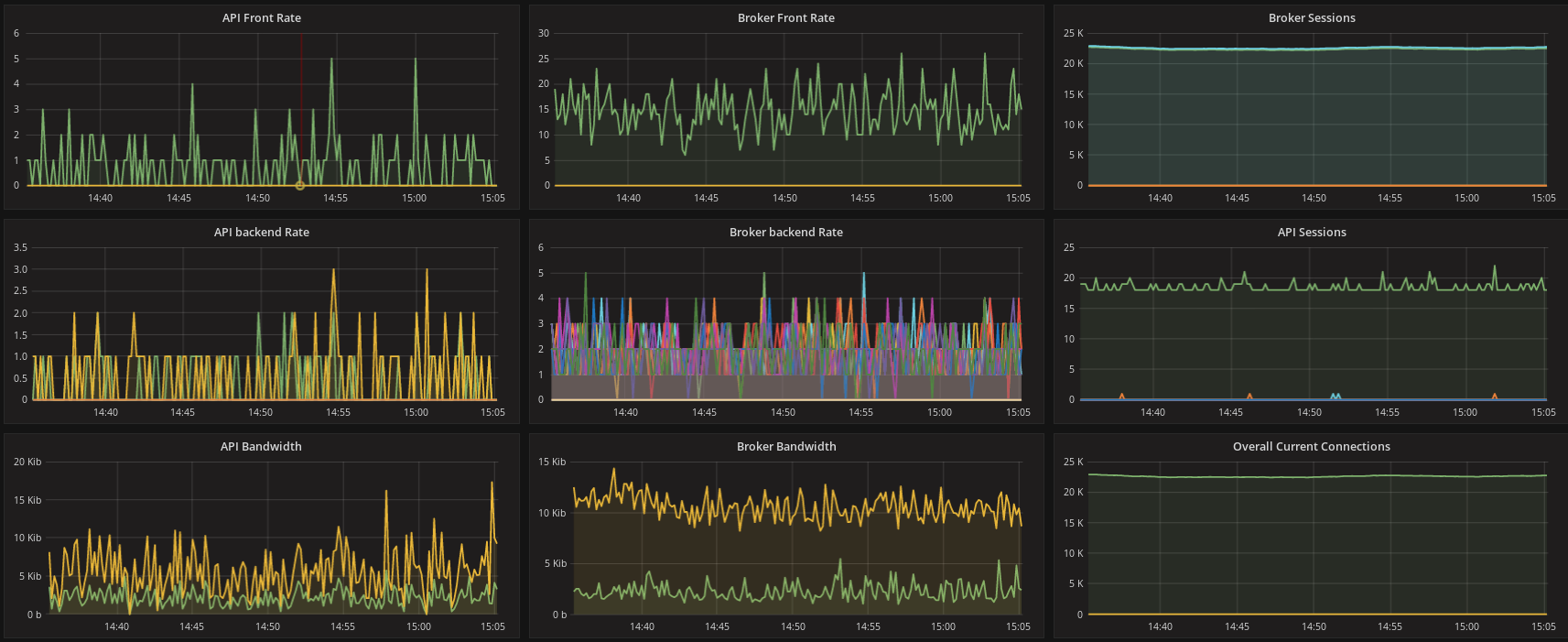Click the 15:05 label in Overall Current Connections
Image resolution: width=1568 pixels, height=642 pixels.
pyautogui.click(x=1543, y=626)
